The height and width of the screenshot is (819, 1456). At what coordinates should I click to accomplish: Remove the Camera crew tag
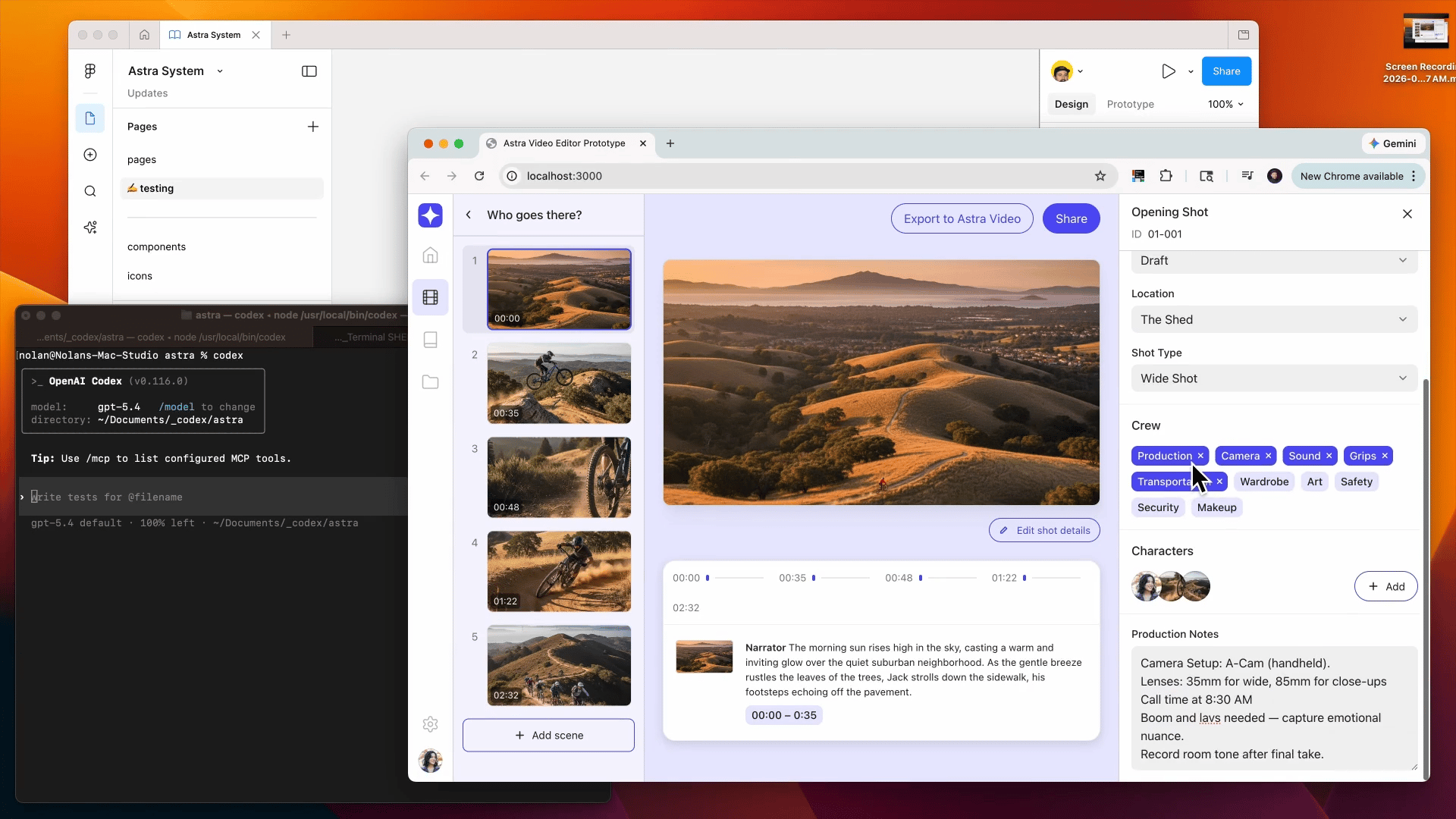click(1268, 456)
